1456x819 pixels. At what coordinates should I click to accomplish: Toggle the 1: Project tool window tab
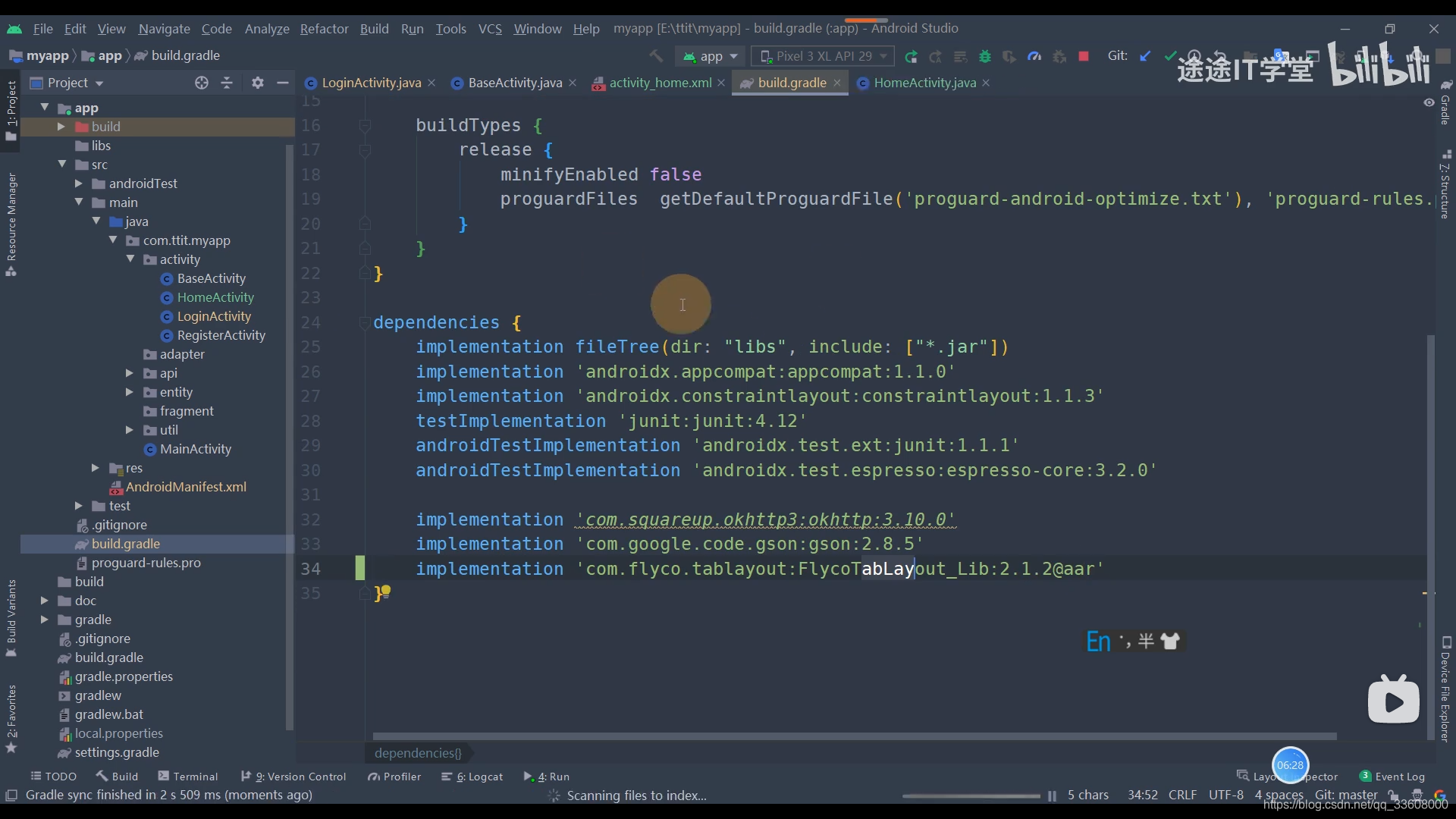11,109
